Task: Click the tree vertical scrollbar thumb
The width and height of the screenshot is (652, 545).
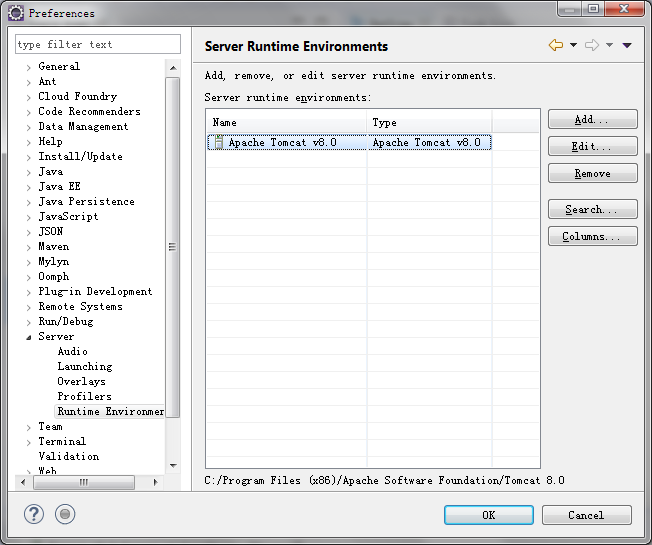Action: pos(173,247)
